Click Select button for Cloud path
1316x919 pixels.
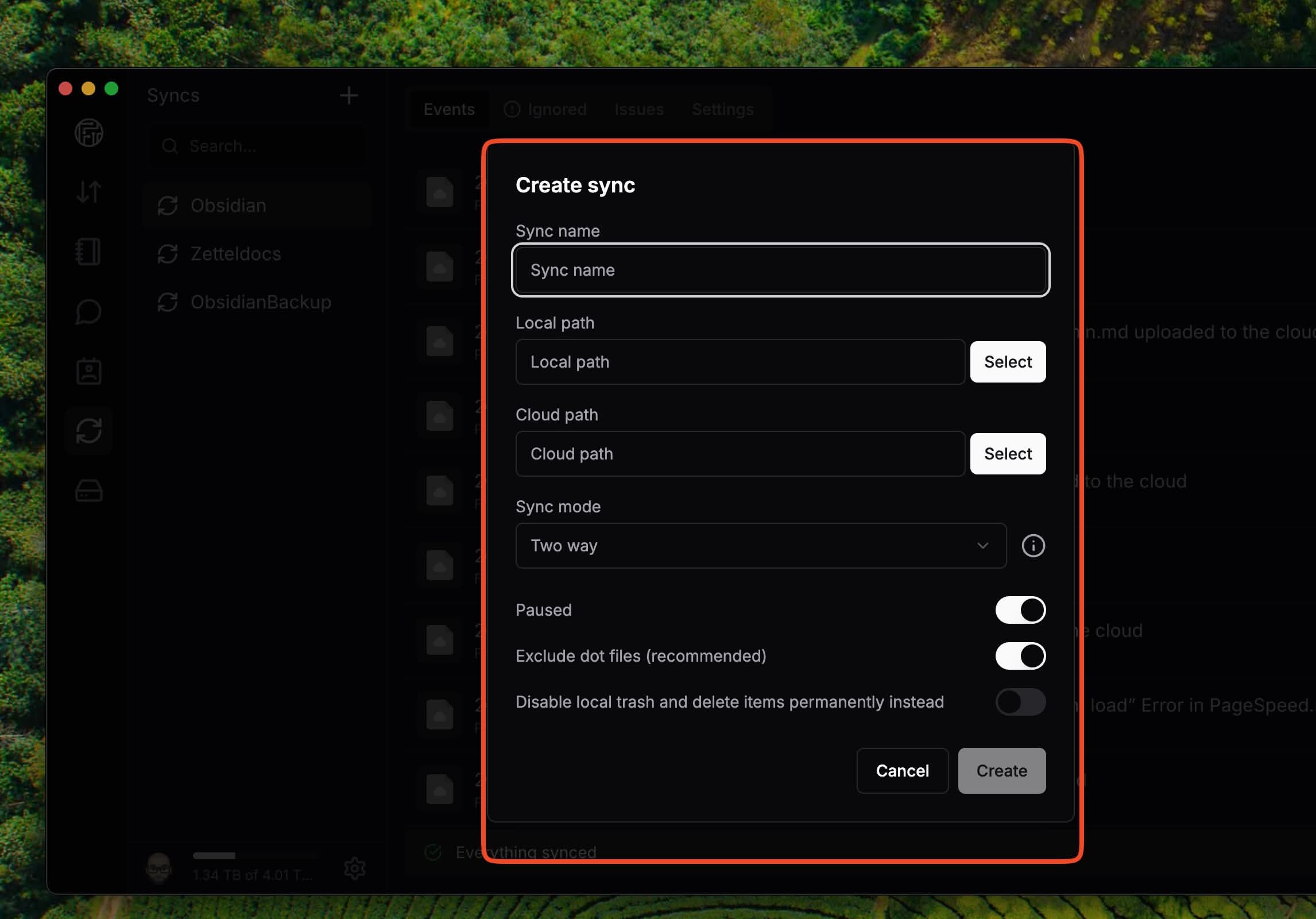(x=1008, y=454)
